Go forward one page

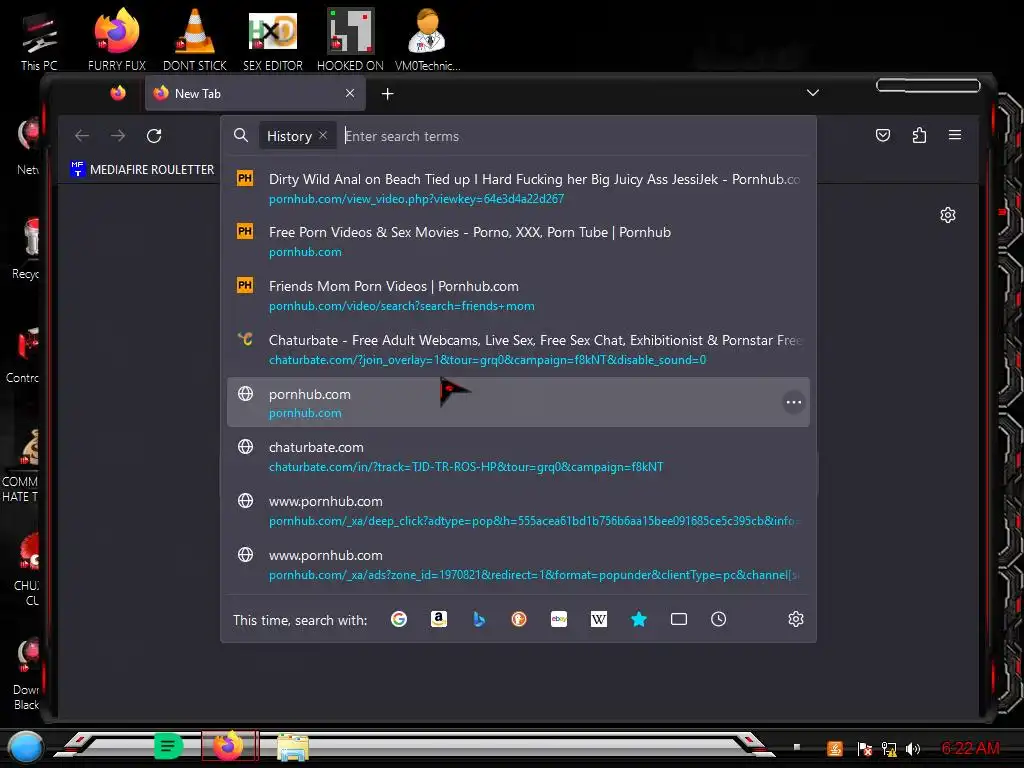coord(118,136)
